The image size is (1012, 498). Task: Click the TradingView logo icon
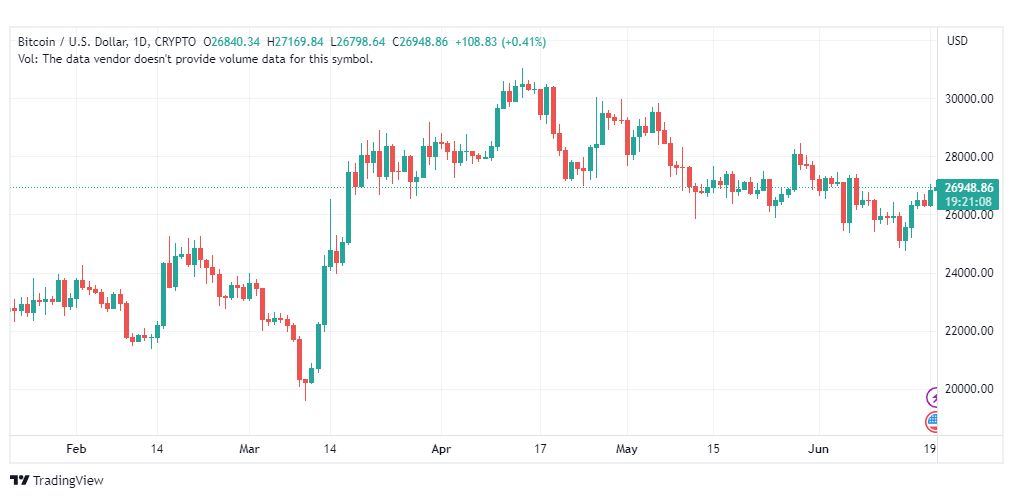[x=19, y=481]
